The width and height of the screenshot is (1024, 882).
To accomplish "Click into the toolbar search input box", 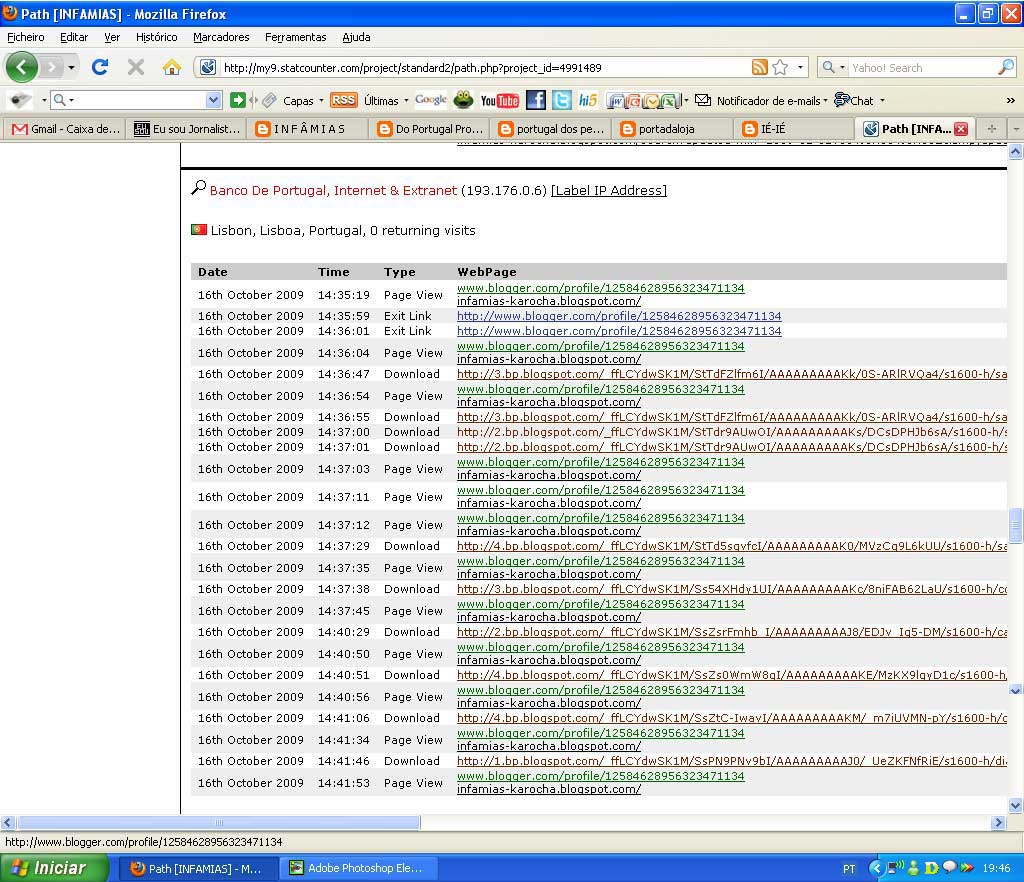I will pos(140,100).
